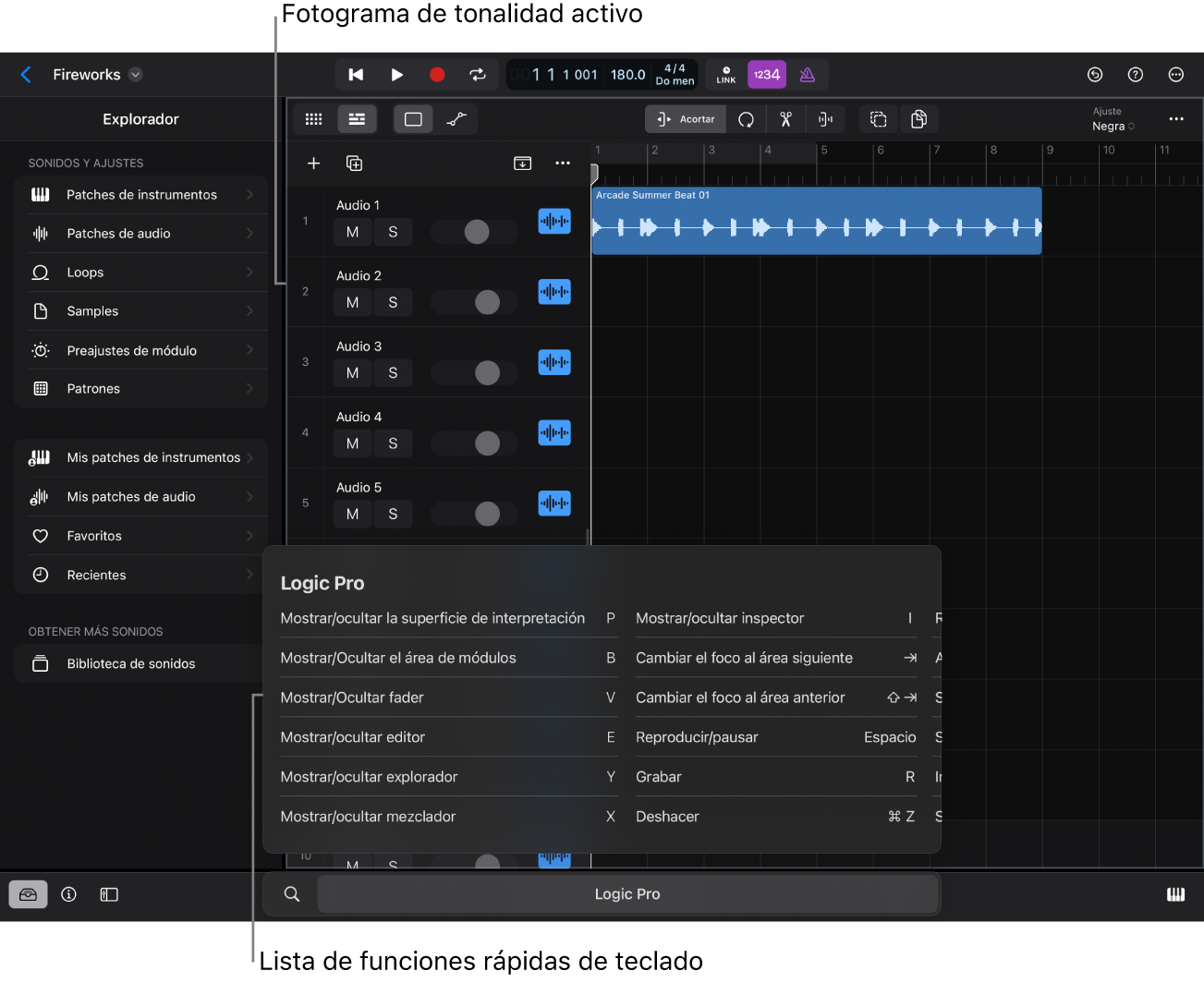Enable the metronome icon
Viewport: 1204px width, 983px height.
(807, 75)
